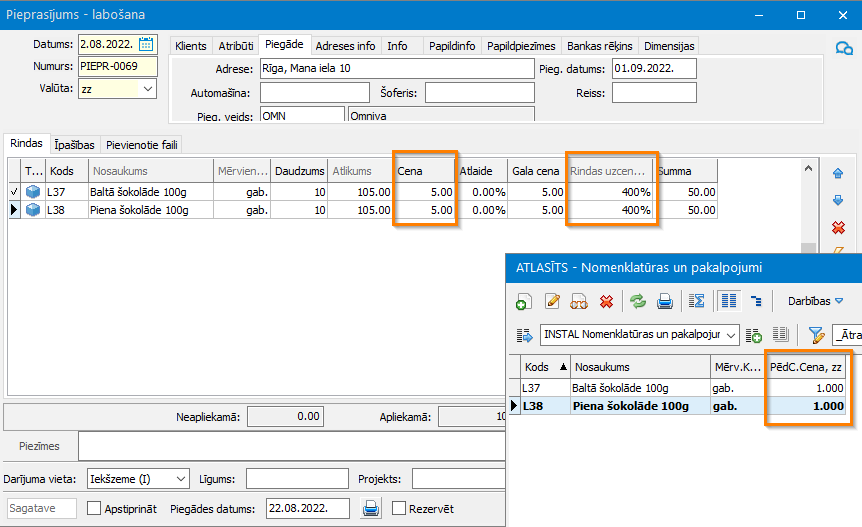This screenshot has width=862, height=527.
Task: Move row up with blue up arrow
Action: coord(838,173)
